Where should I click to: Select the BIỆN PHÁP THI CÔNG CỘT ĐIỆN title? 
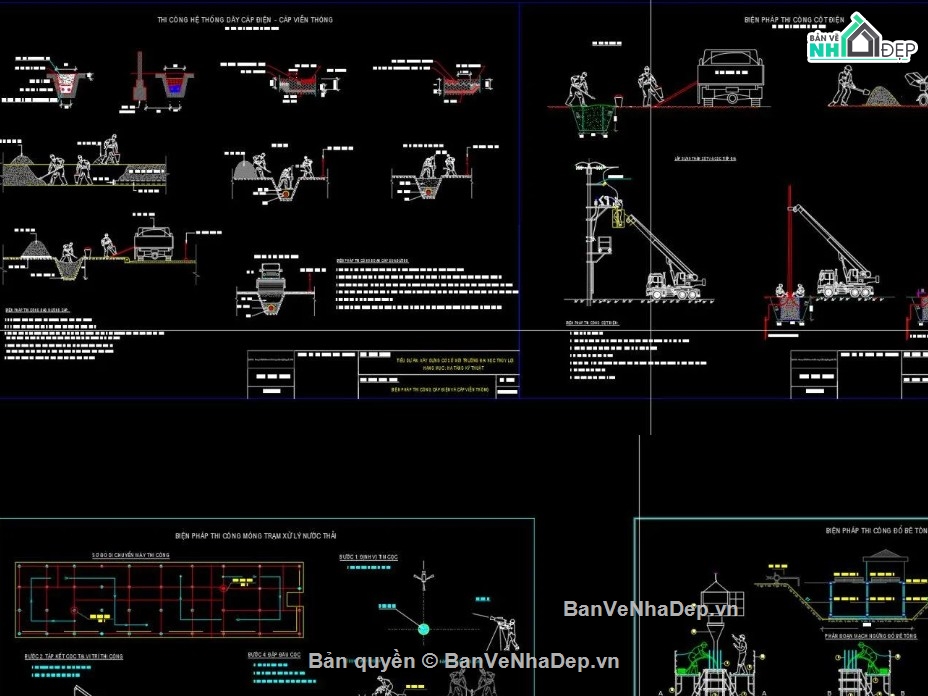[794, 20]
